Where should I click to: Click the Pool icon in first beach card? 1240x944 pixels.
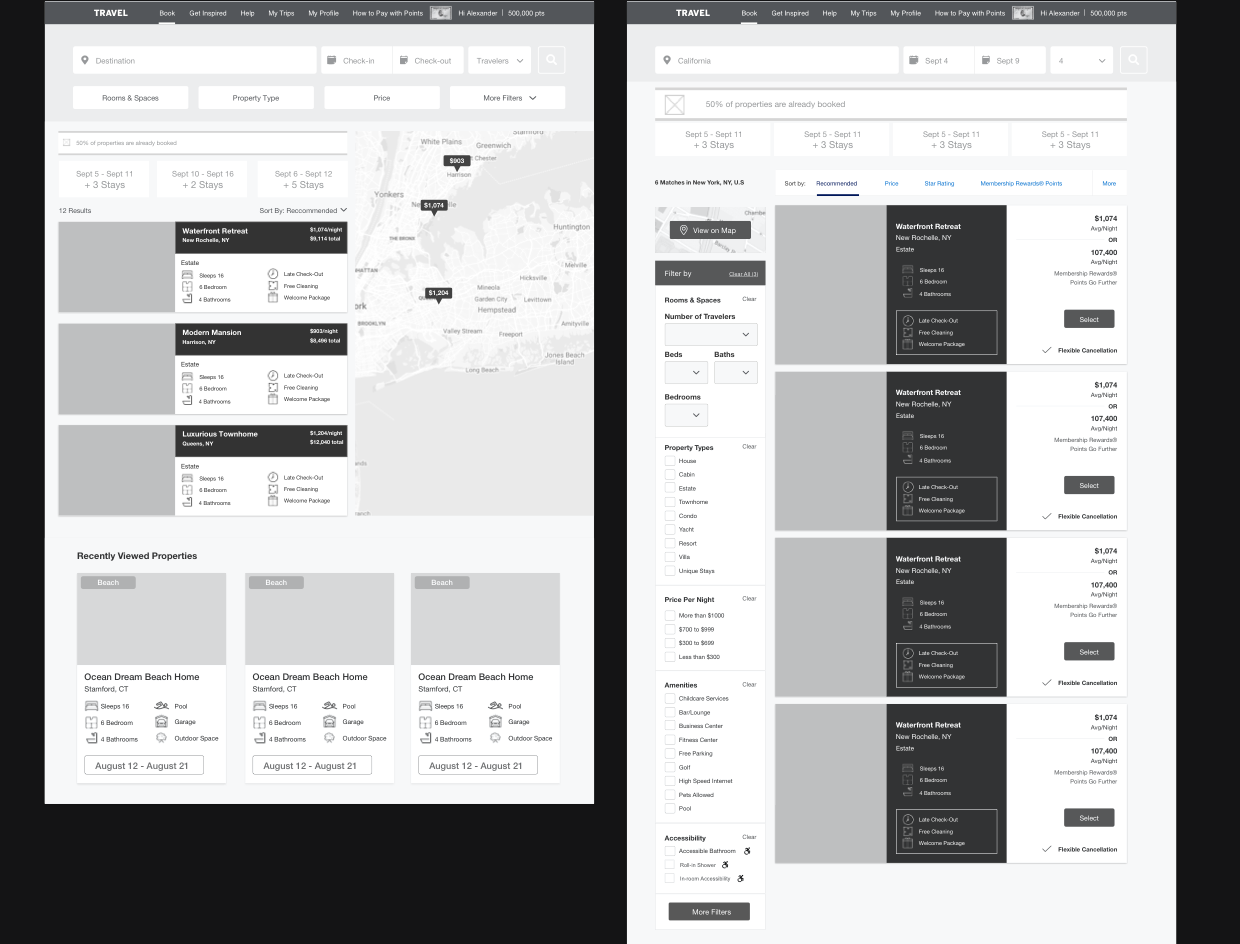pyautogui.click(x=161, y=706)
